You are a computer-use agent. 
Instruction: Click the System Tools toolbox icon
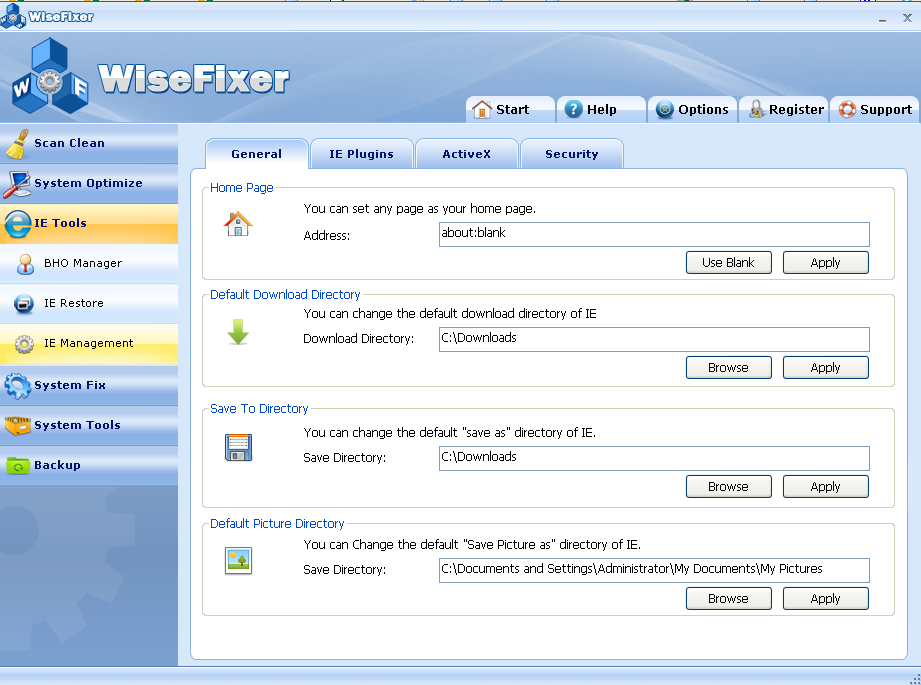coord(17,425)
